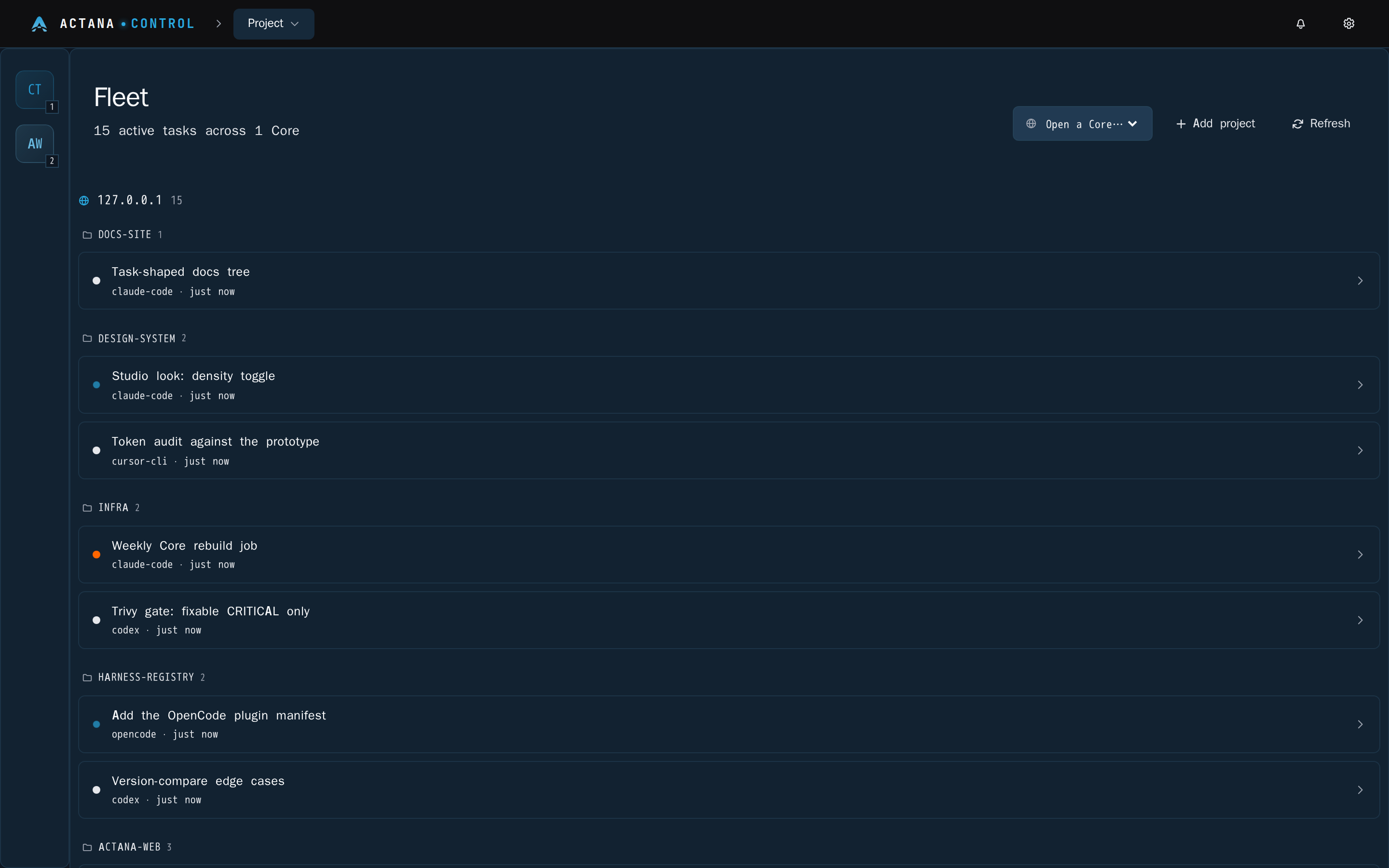Click the status dot on Trivy gate task
The height and width of the screenshot is (868, 1389).
point(96,620)
